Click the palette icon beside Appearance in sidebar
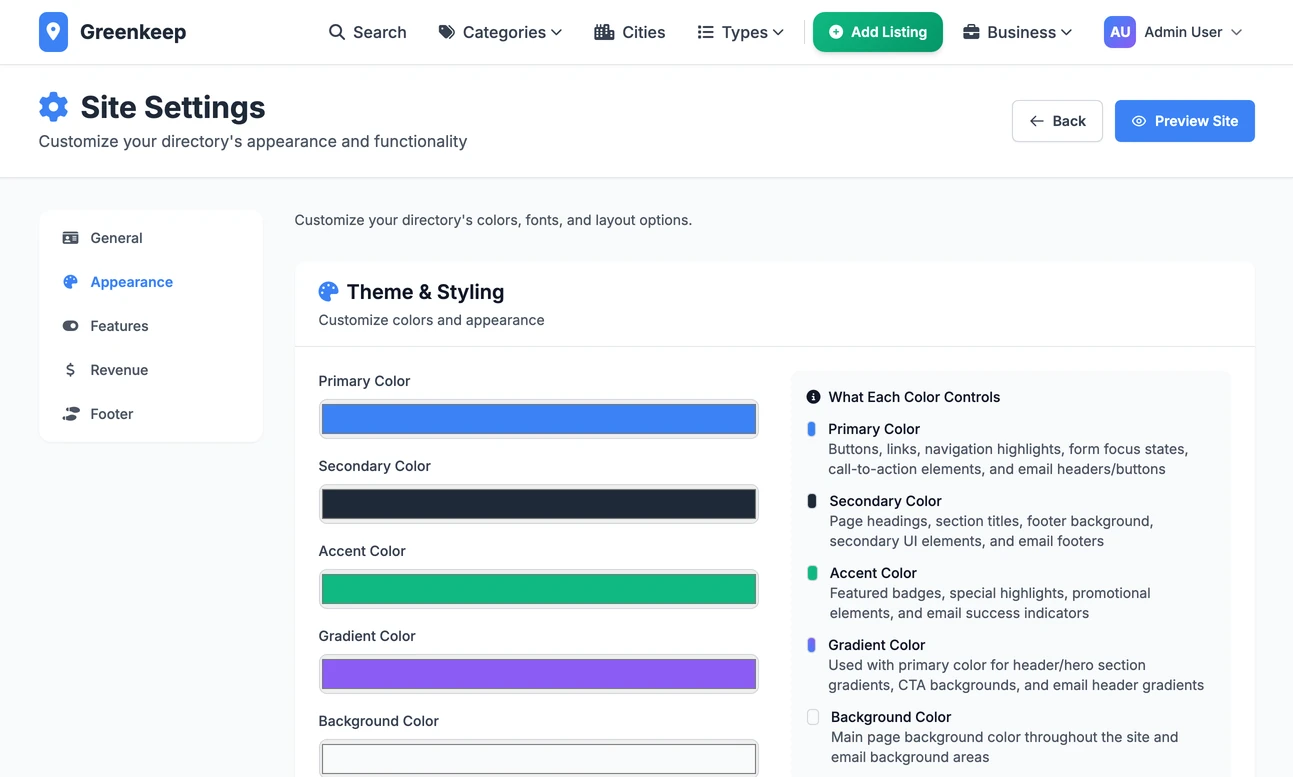The width and height of the screenshot is (1293, 777). pos(70,282)
